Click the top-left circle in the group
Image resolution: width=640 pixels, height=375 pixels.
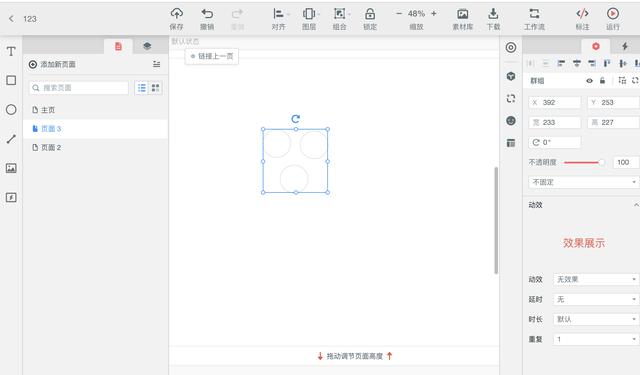coord(278,144)
